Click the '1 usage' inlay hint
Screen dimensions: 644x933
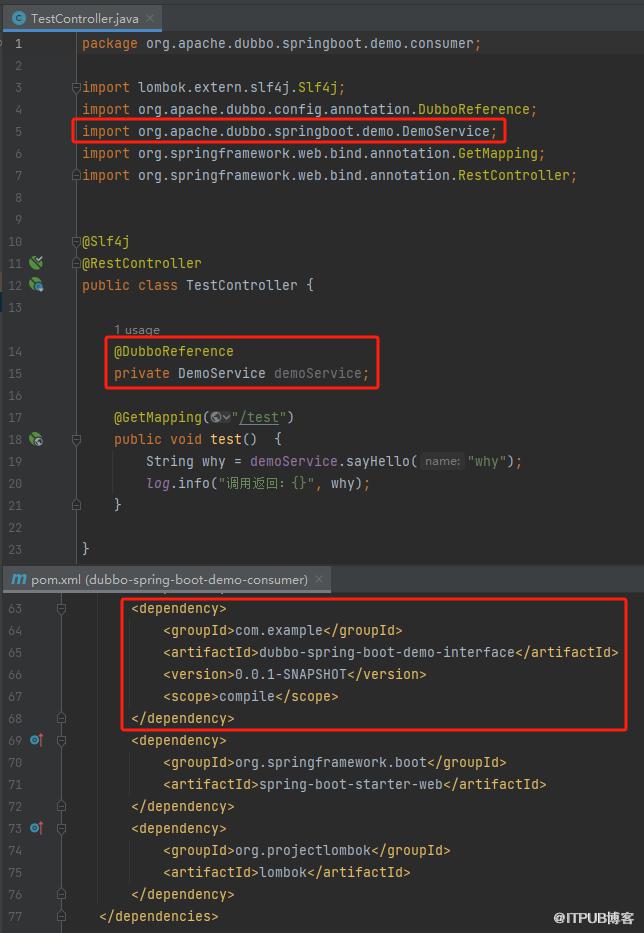click(x=137, y=330)
